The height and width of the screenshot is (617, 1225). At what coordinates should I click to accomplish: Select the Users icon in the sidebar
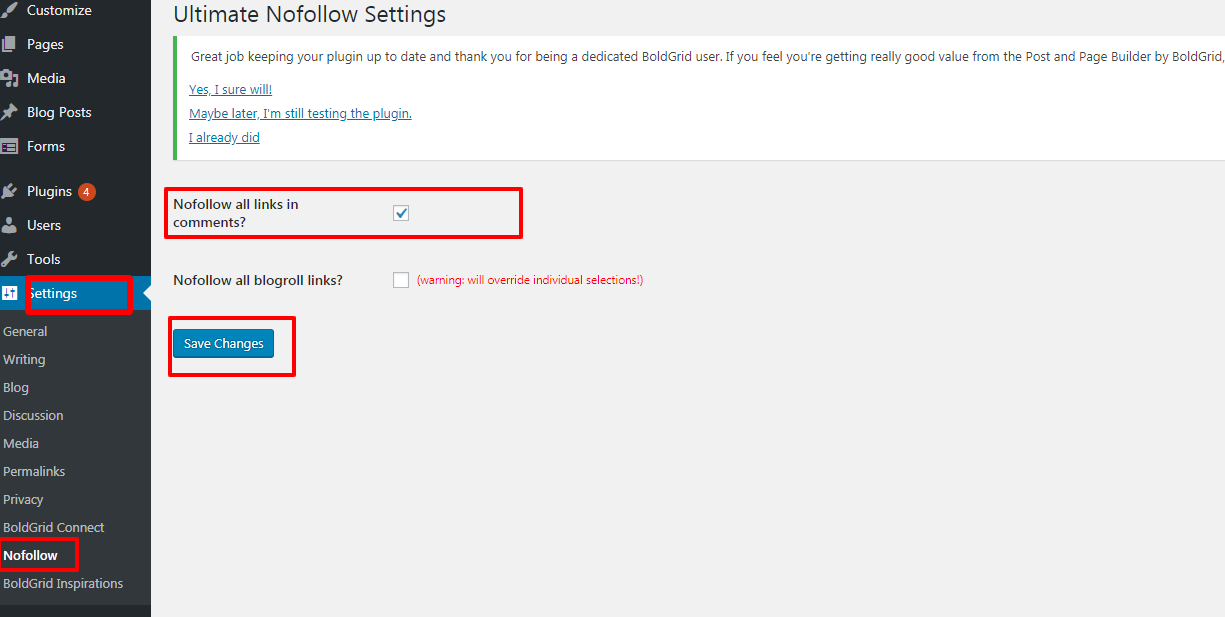pos(12,225)
